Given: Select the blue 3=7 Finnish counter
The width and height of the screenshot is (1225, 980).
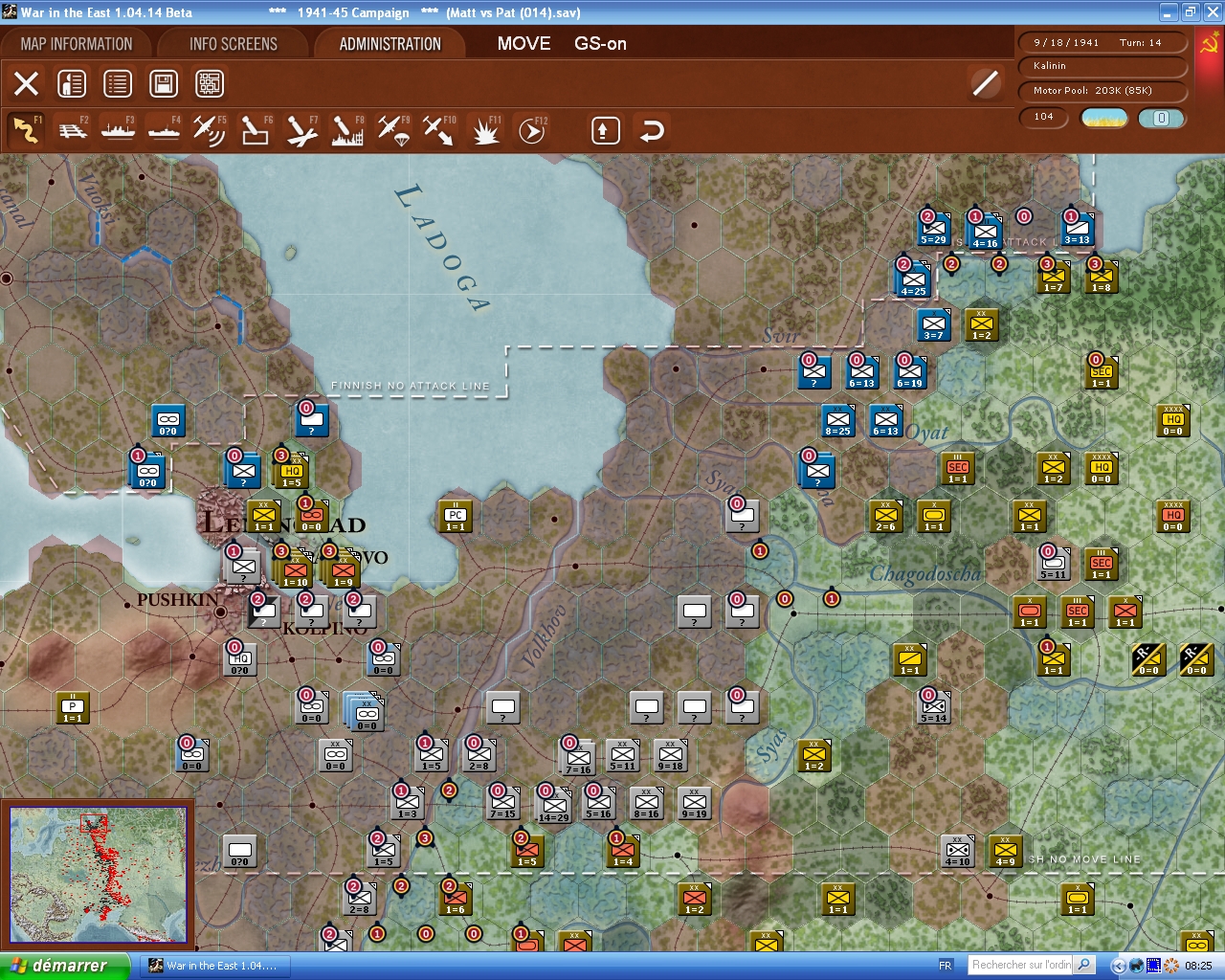Looking at the screenshot, I should point(934,324).
